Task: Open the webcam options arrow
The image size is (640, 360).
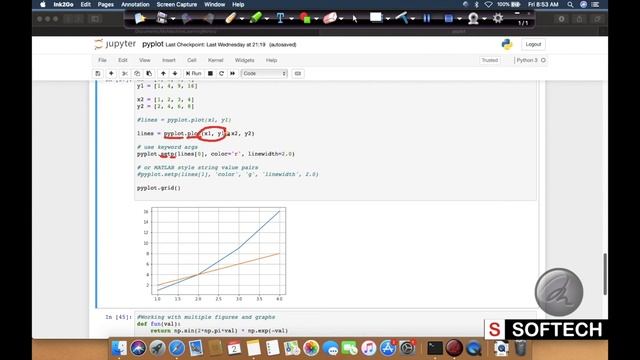Action: [484, 19]
